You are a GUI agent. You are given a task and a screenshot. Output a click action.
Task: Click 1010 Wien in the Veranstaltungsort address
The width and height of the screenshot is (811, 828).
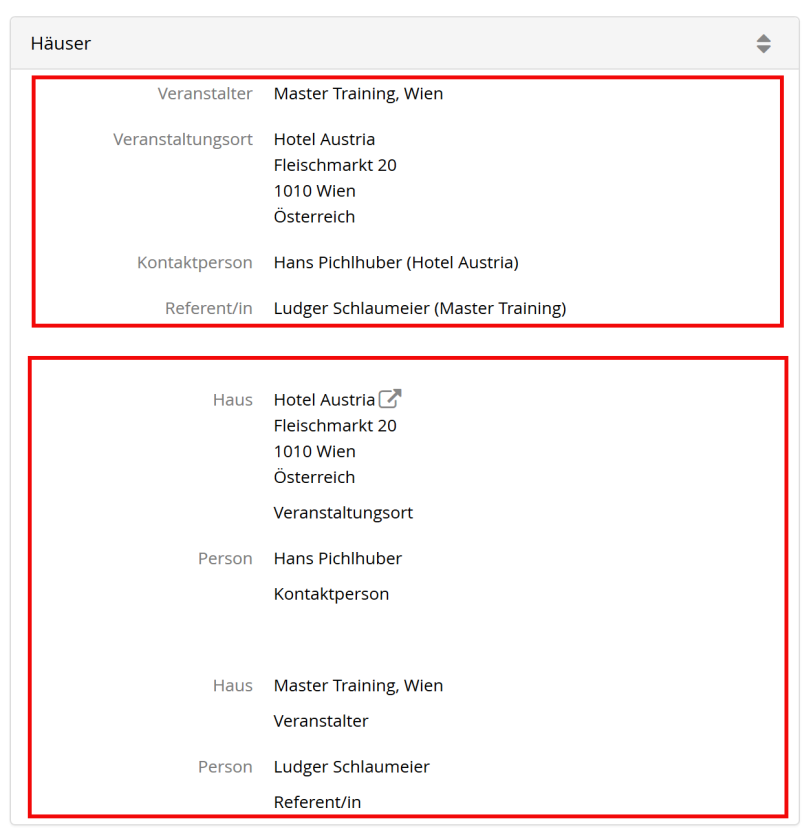pos(315,191)
